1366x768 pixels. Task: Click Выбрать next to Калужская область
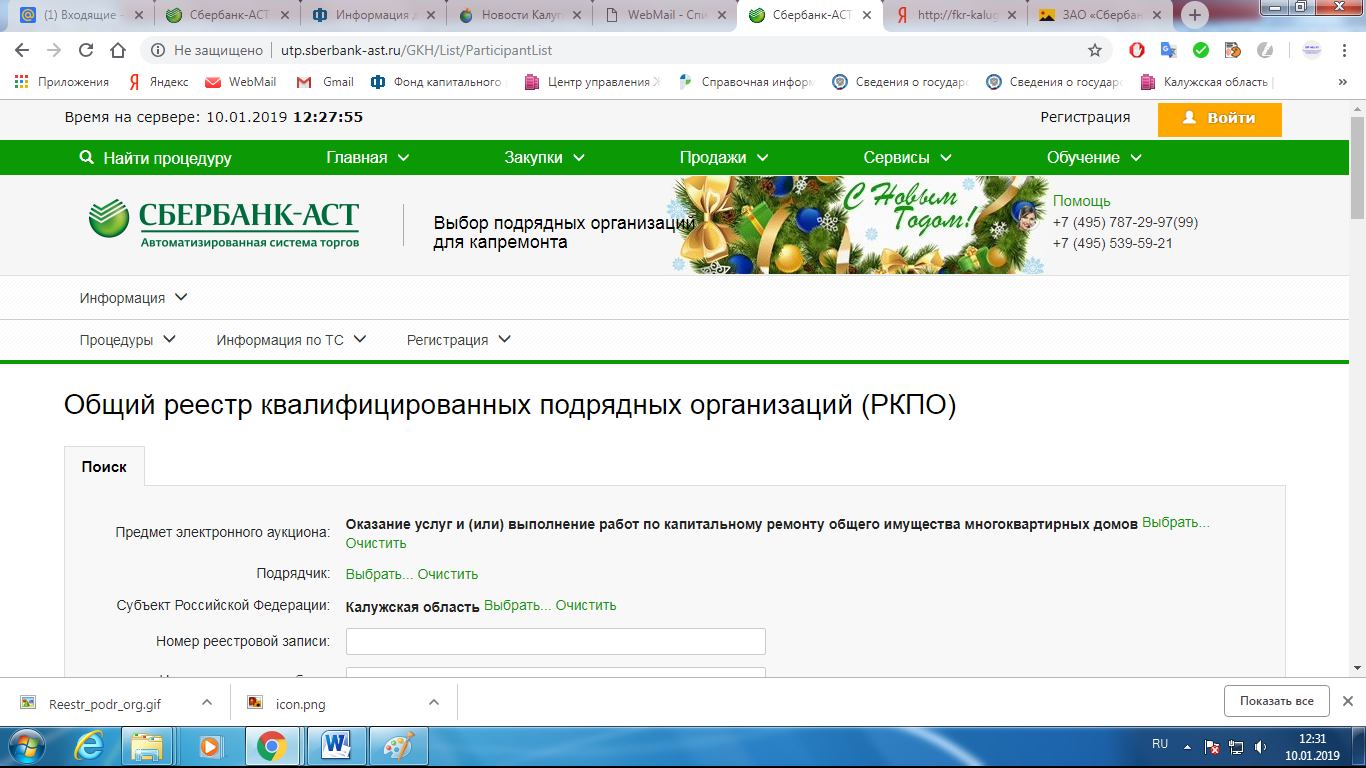click(x=518, y=605)
